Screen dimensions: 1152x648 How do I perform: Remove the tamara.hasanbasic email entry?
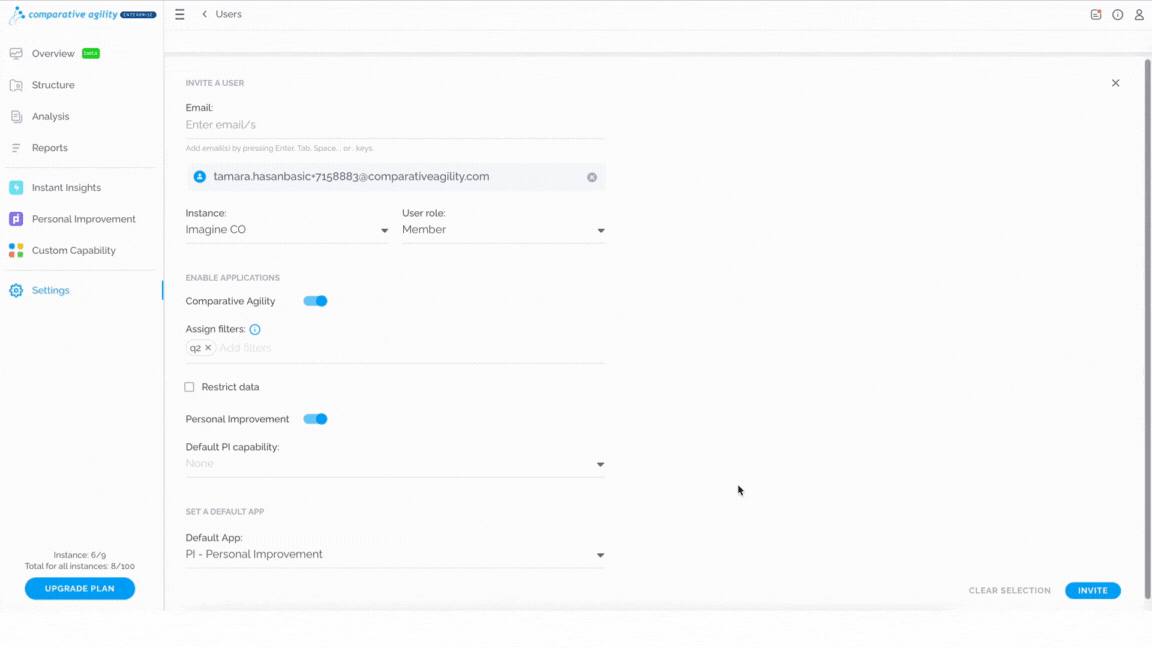point(591,177)
